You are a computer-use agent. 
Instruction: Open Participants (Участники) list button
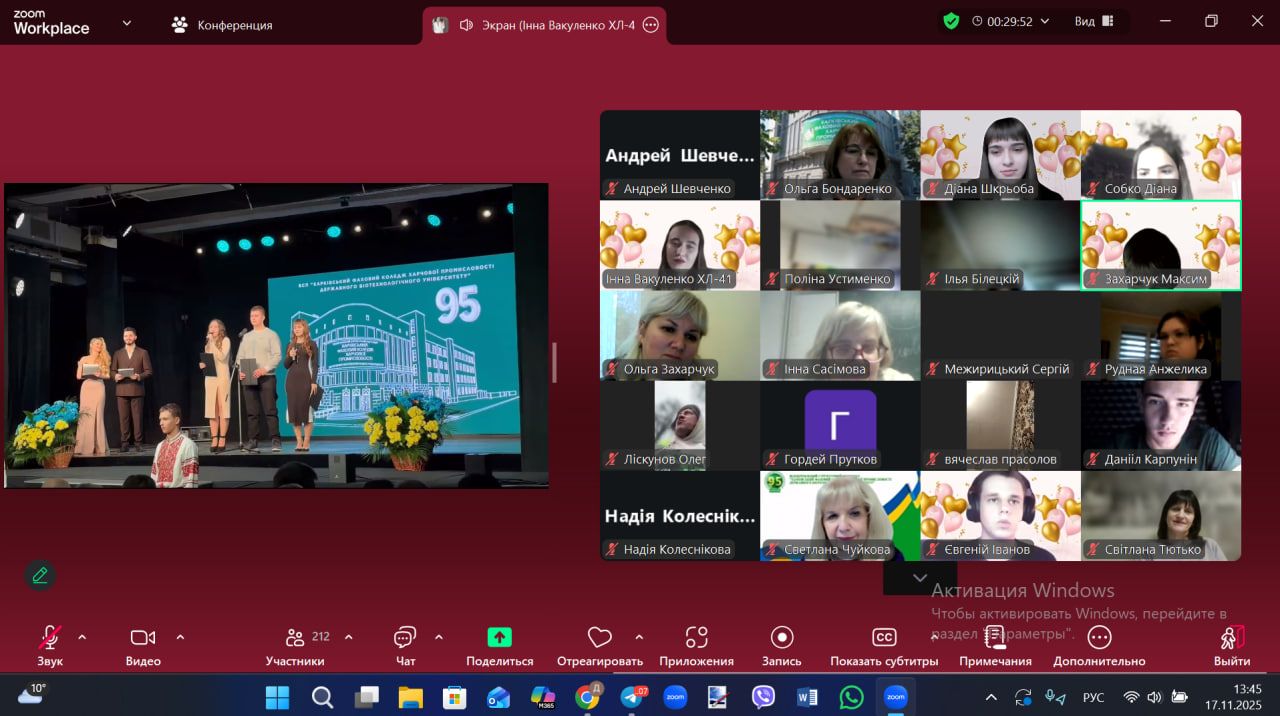(296, 638)
